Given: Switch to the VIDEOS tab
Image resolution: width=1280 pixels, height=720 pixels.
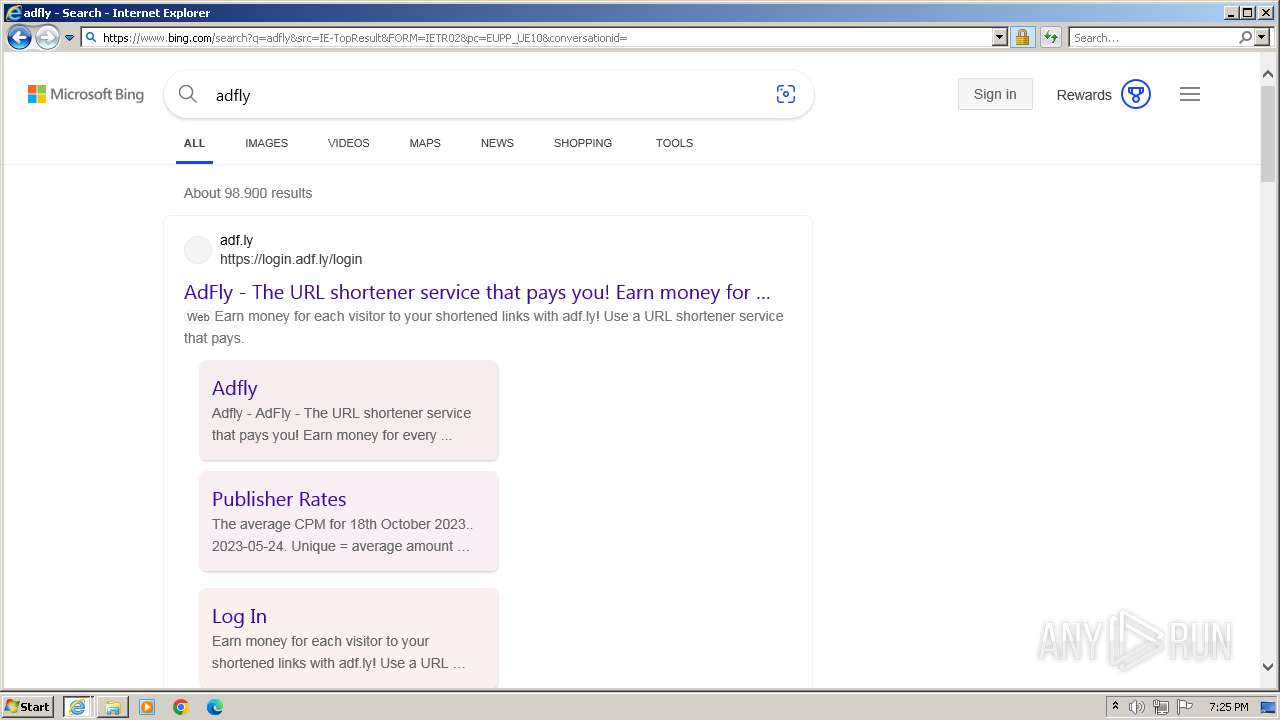Looking at the screenshot, I should coord(349,143).
